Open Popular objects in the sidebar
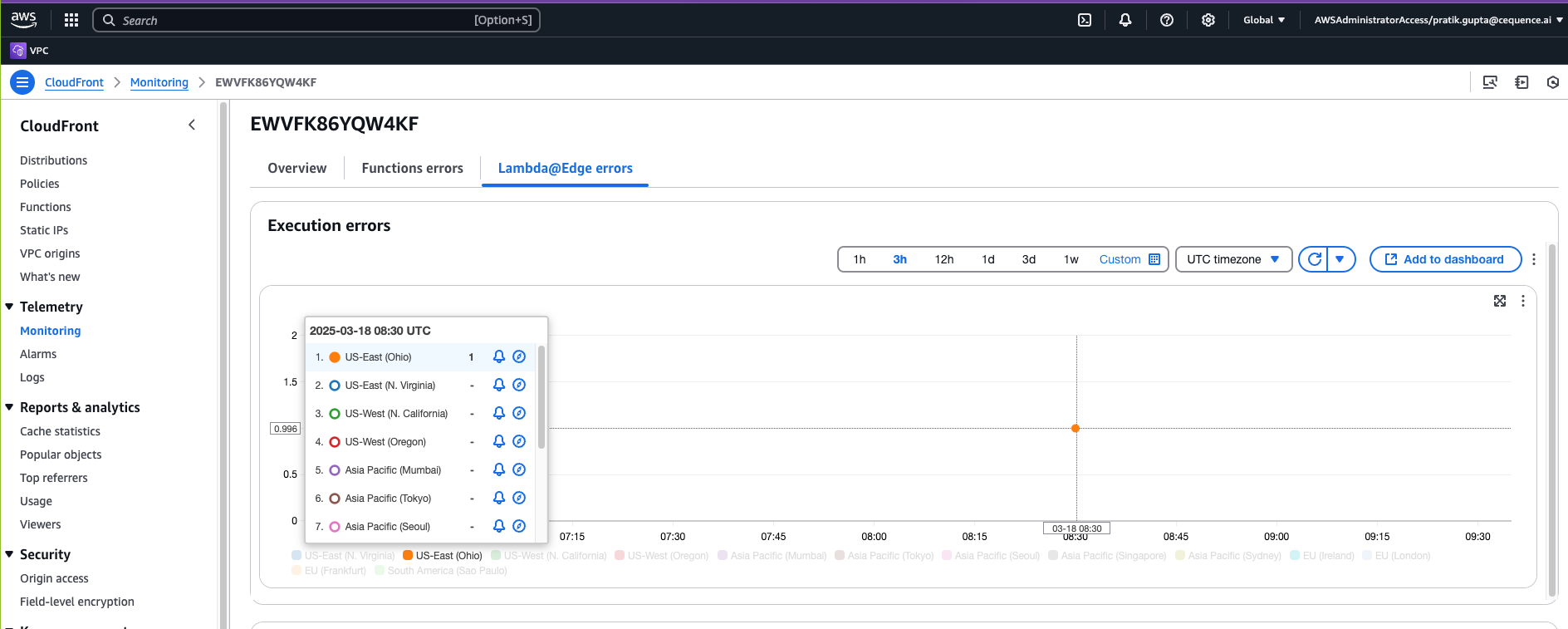Screen dimensions: 1568x629 click(61, 455)
